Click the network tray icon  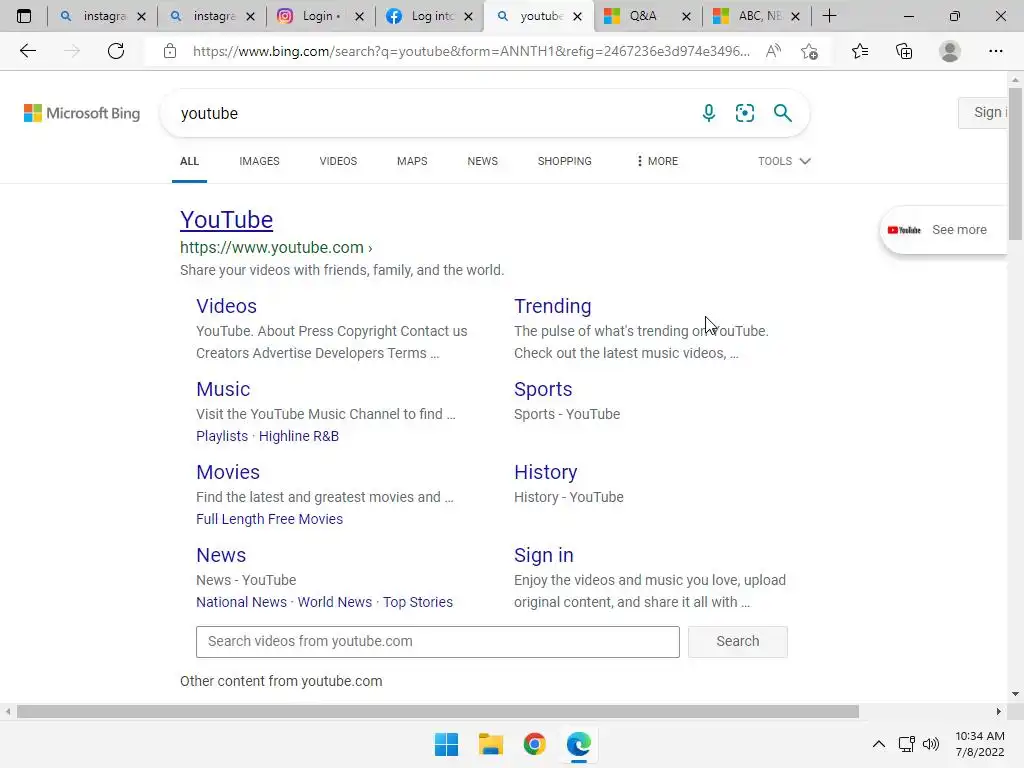pyautogui.click(x=906, y=744)
